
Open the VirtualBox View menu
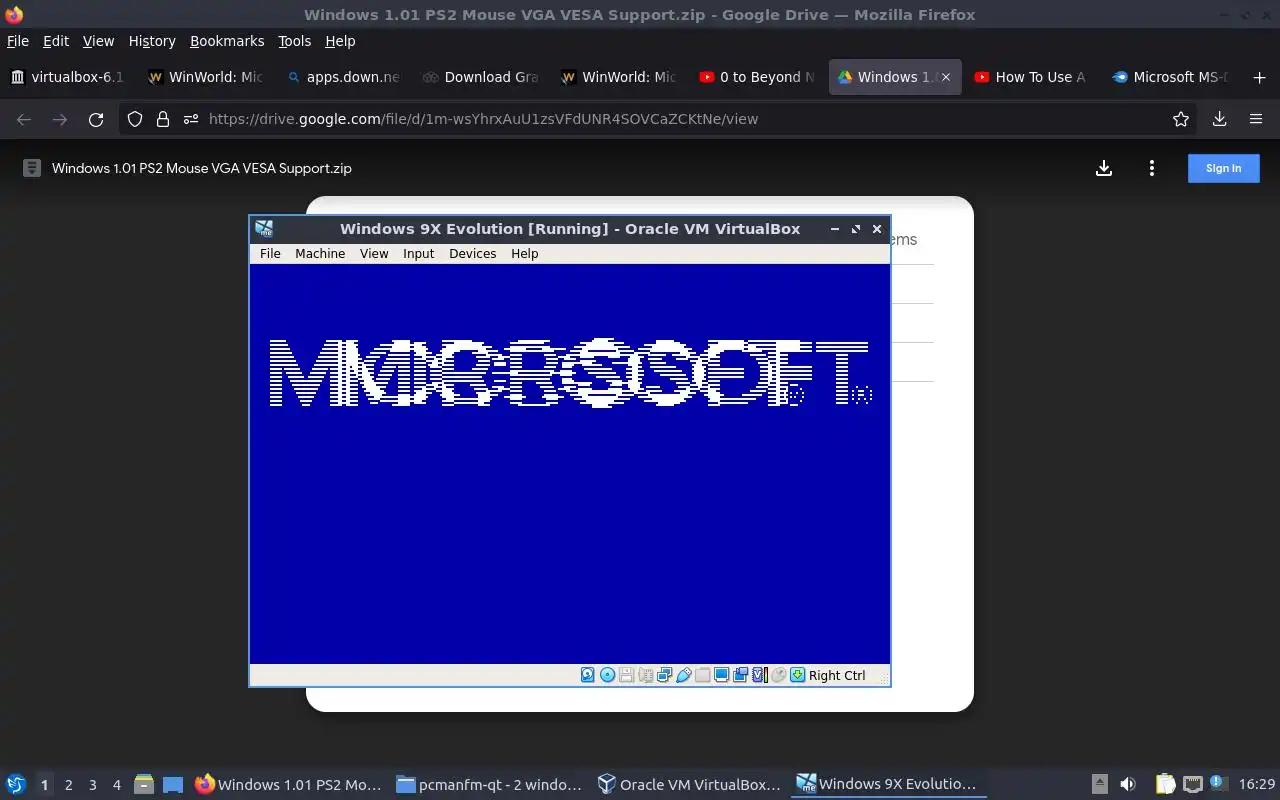click(x=374, y=253)
